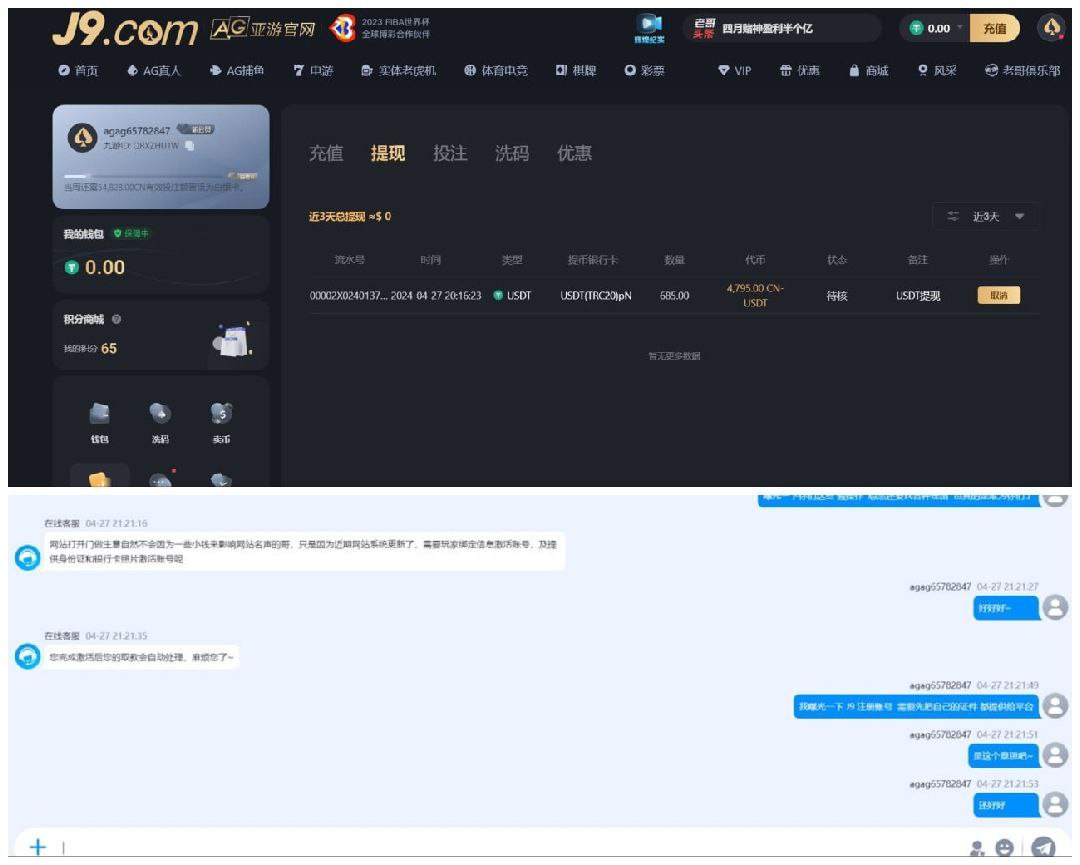Click the plus attachment icon in chat
Viewport: 1080px width, 865px height.
point(37,847)
